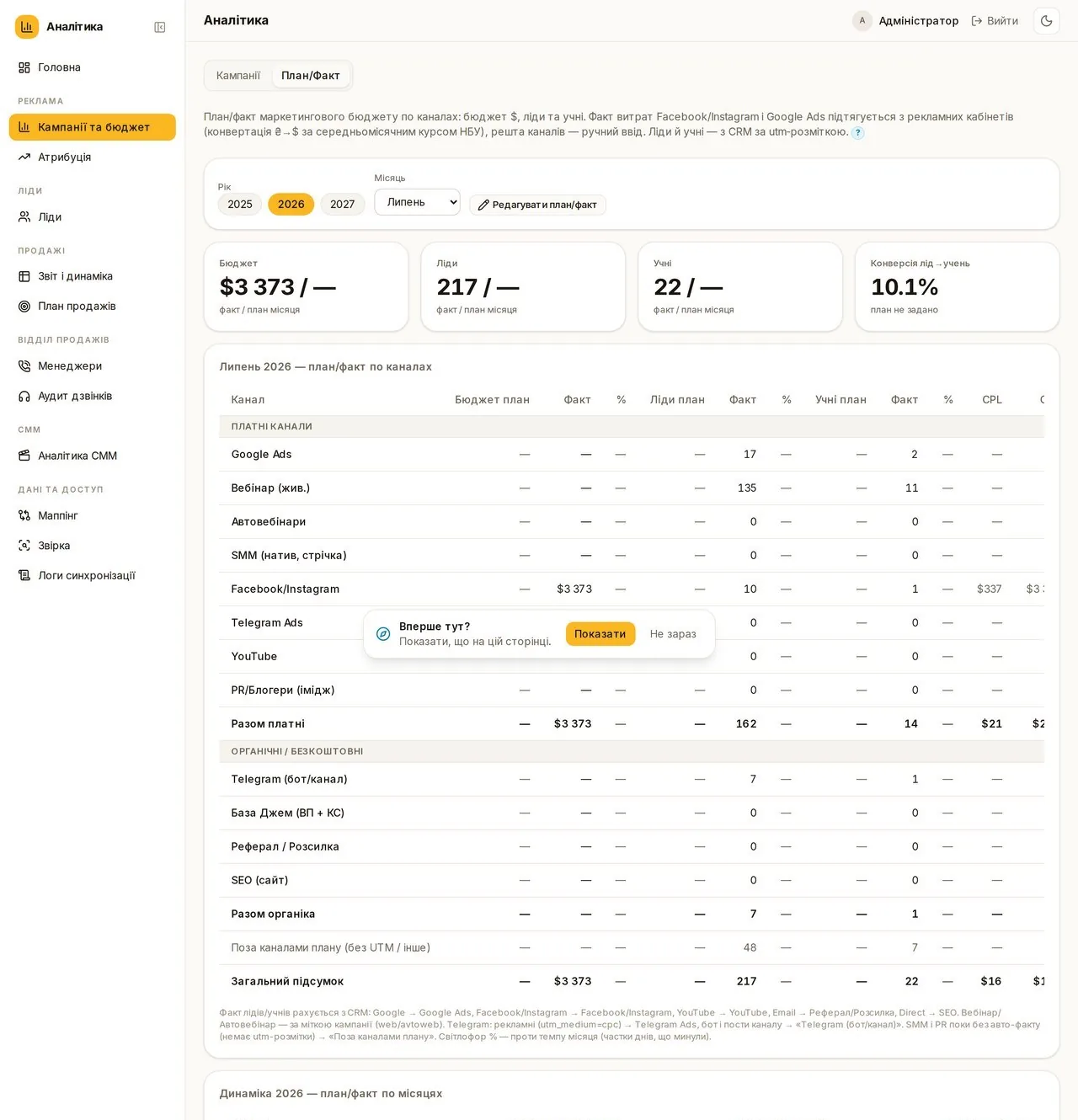Click the Маппінг icon in sidebar
Screen dimensions: 1078x1120
(x=24, y=515)
